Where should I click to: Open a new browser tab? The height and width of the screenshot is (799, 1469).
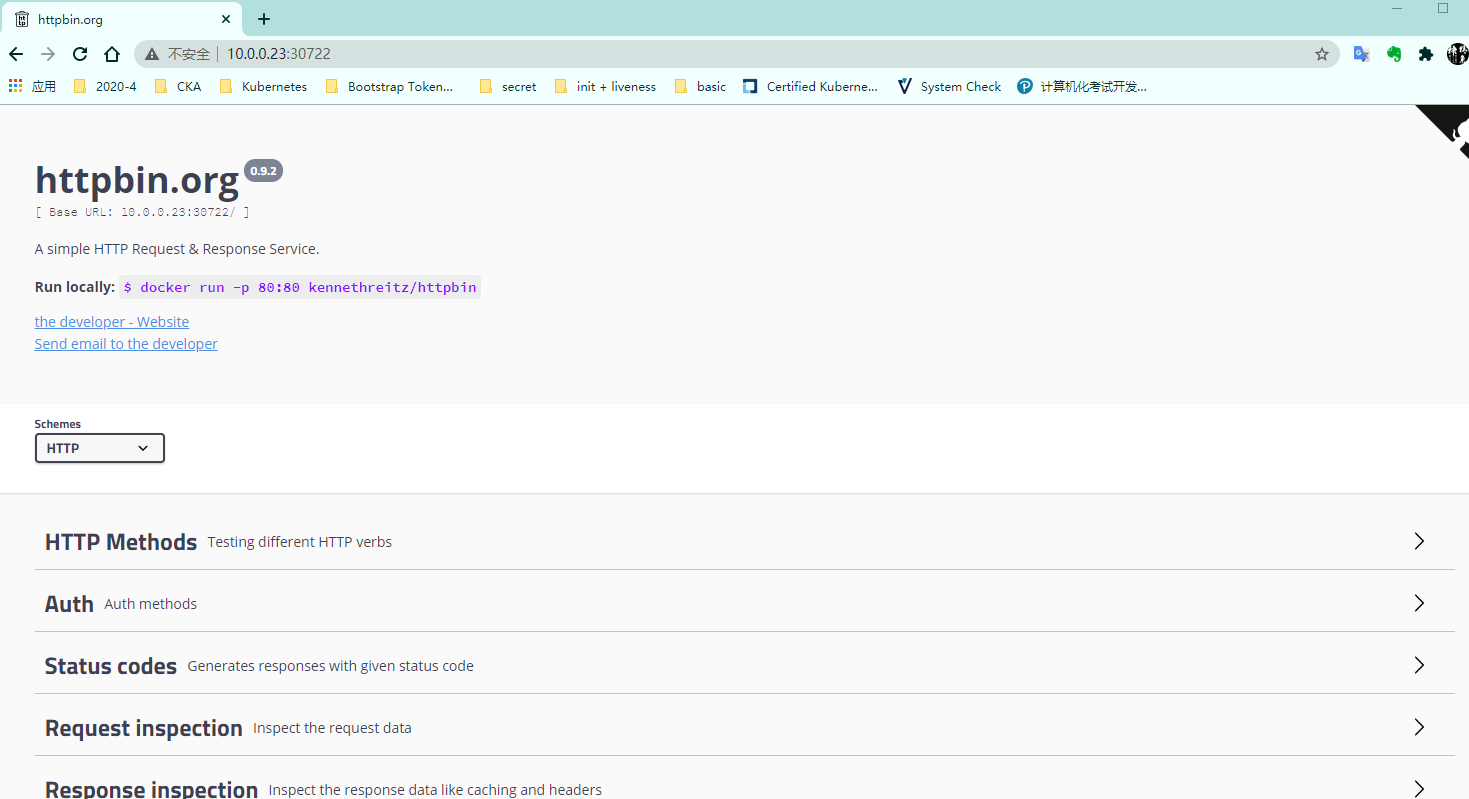(x=264, y=19)
